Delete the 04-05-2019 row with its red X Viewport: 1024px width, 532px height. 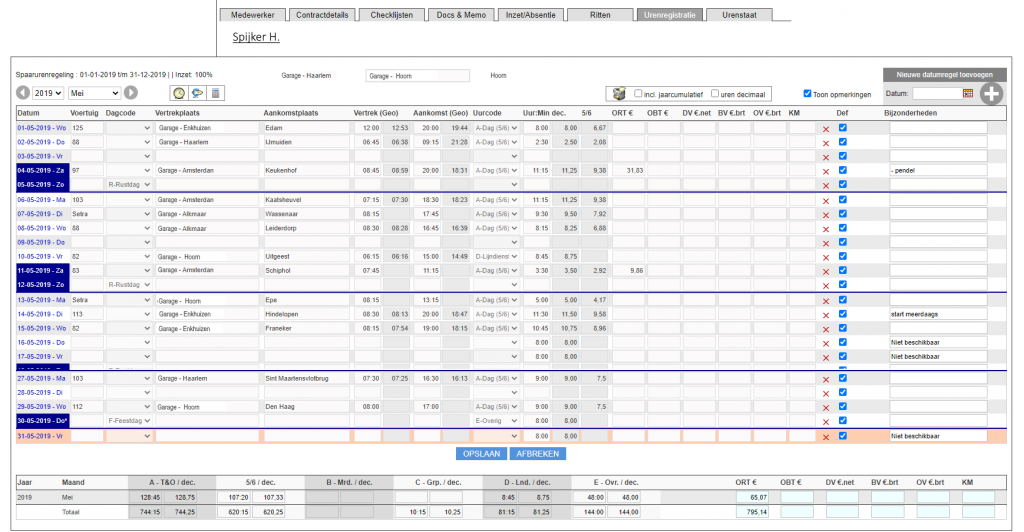pyautogui.click(x=826, y=171)
